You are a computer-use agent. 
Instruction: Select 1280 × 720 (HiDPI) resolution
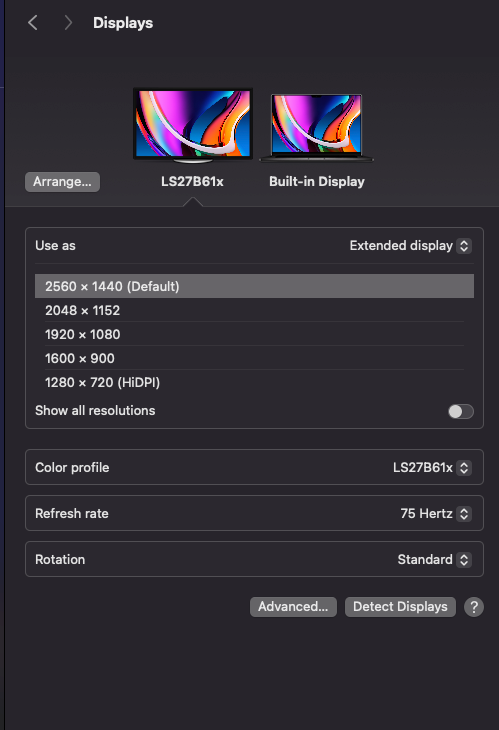(x=254, y=382)
